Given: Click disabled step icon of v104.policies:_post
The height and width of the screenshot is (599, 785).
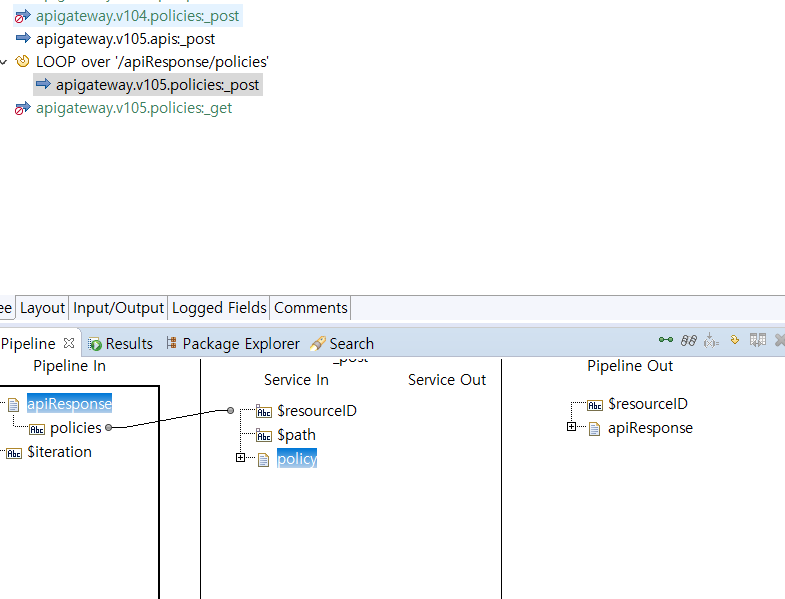Looking at the screenshot, I should point(23,16).
